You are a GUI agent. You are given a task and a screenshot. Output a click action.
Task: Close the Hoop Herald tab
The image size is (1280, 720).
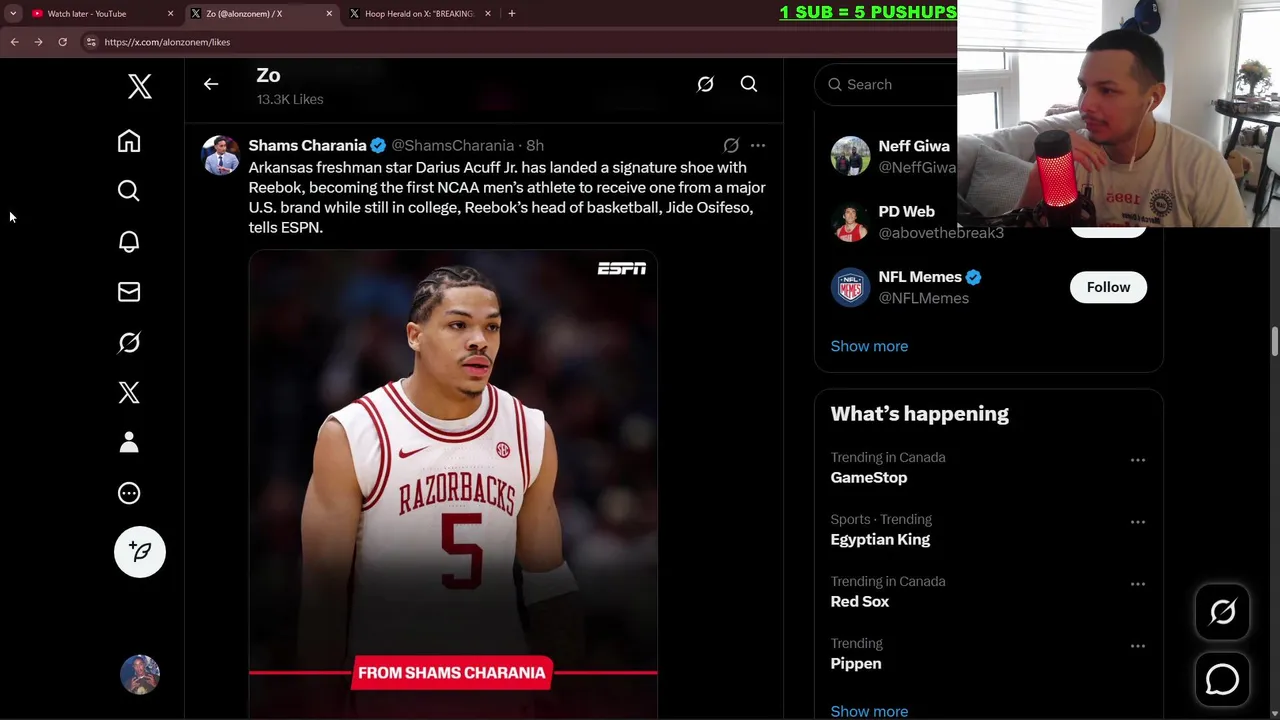click(488, 14)
